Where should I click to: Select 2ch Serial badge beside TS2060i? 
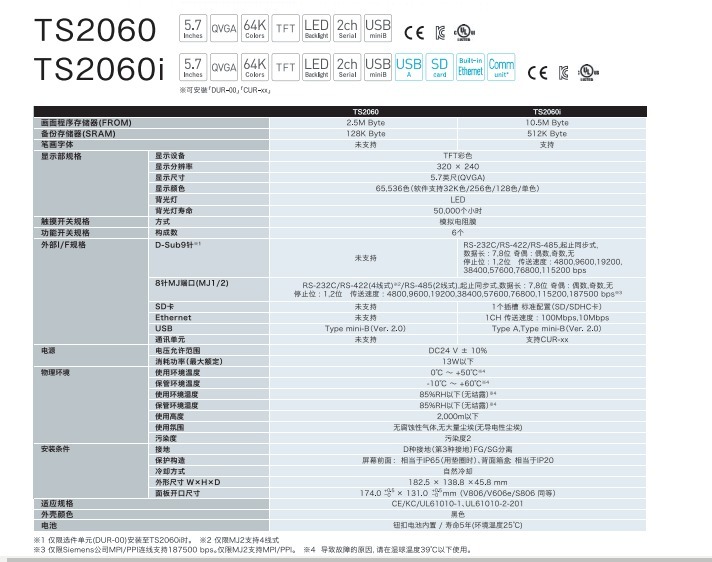click(x=347, y=67)
